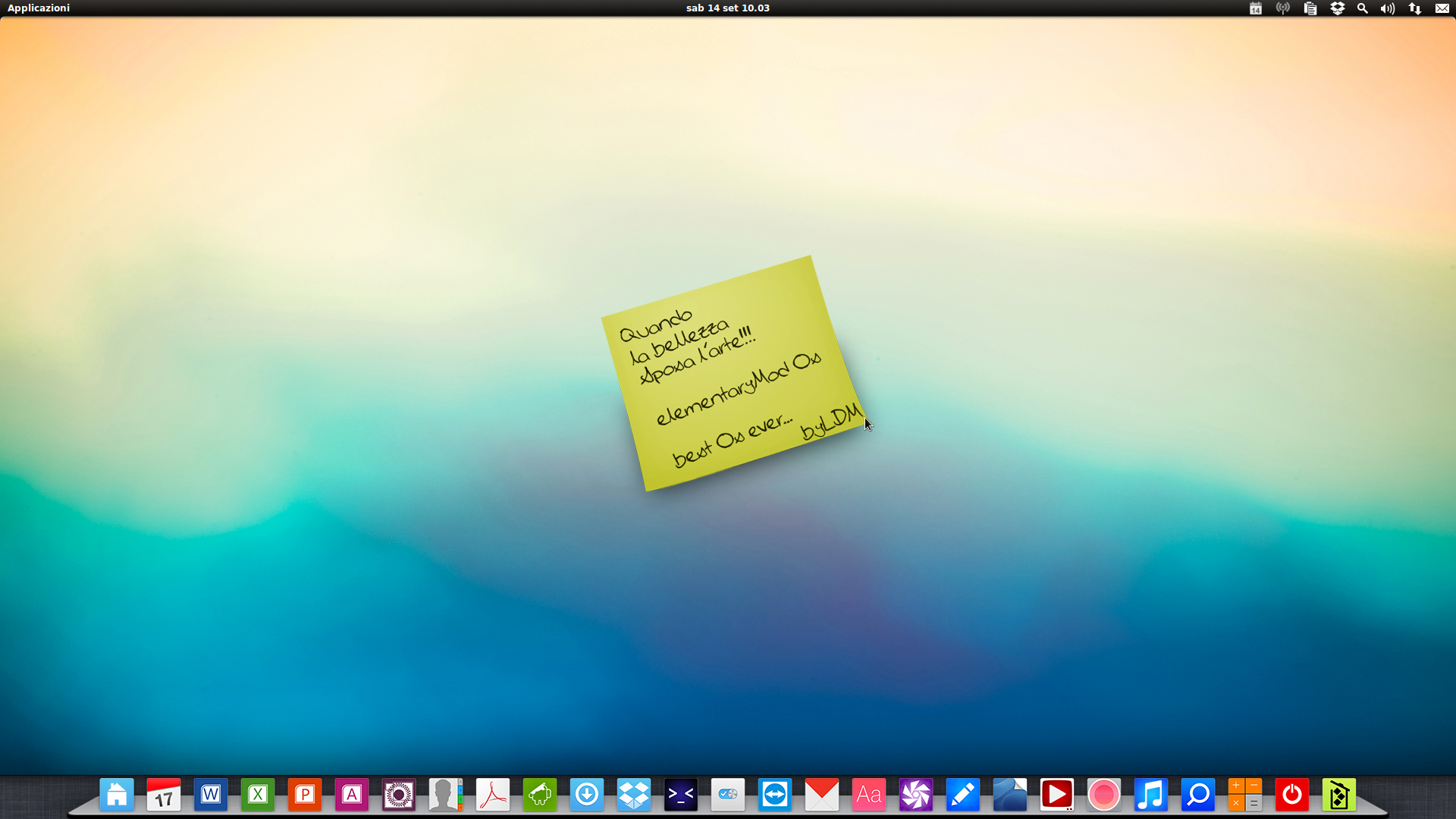Launch the orange calculator icon
The image size is (1456, 819).
click(1245, 795)
